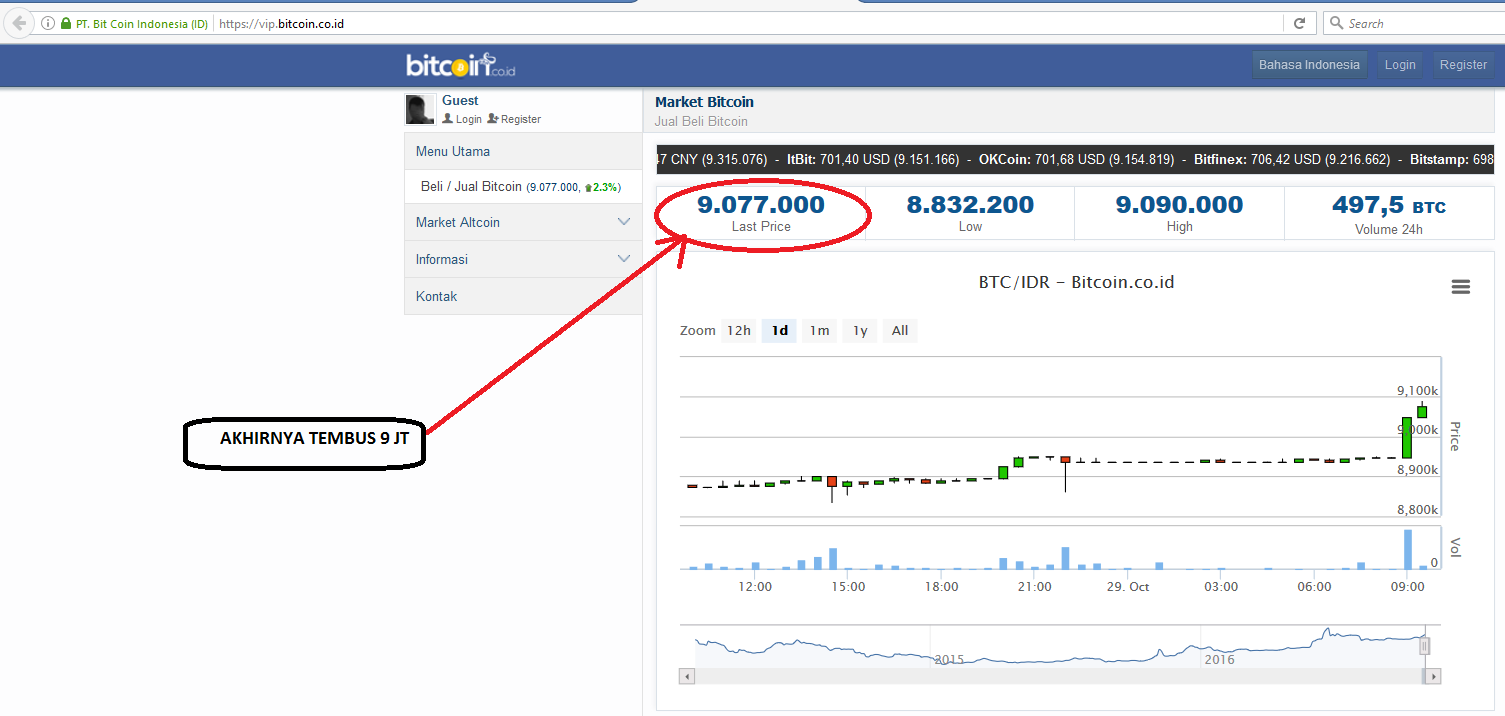Set chart zoom to 1y

[860, 331]
